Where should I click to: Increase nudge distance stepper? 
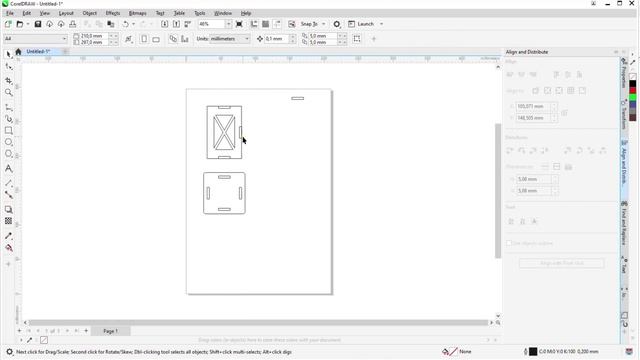(x=293, y=36)
